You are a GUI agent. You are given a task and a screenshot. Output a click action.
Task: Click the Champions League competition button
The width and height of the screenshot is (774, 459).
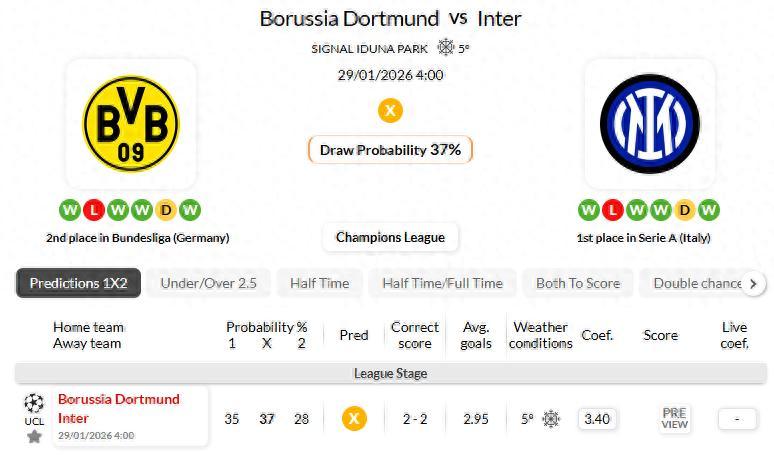(x=390, y=237)
